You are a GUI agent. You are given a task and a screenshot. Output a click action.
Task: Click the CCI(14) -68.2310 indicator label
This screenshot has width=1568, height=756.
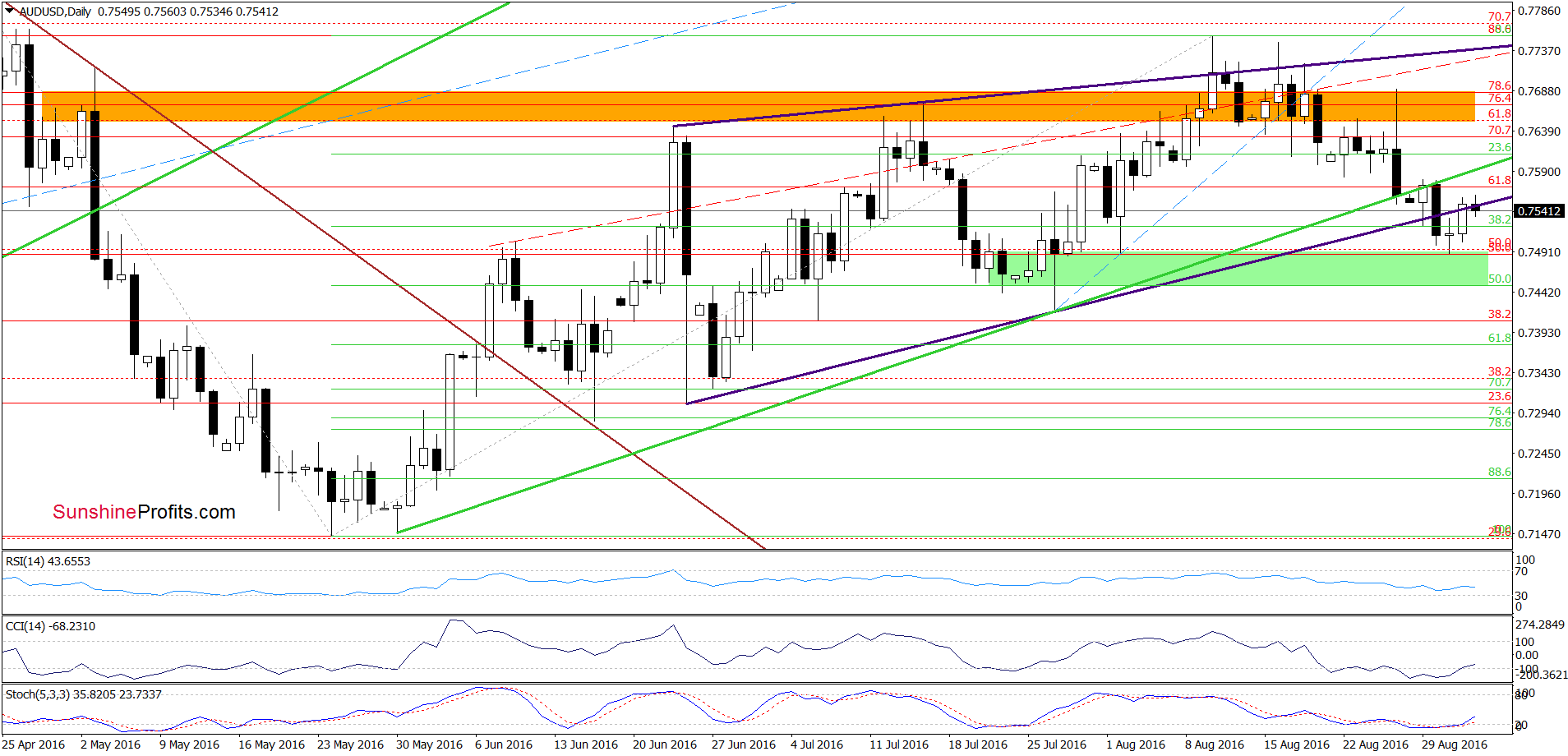50,626
